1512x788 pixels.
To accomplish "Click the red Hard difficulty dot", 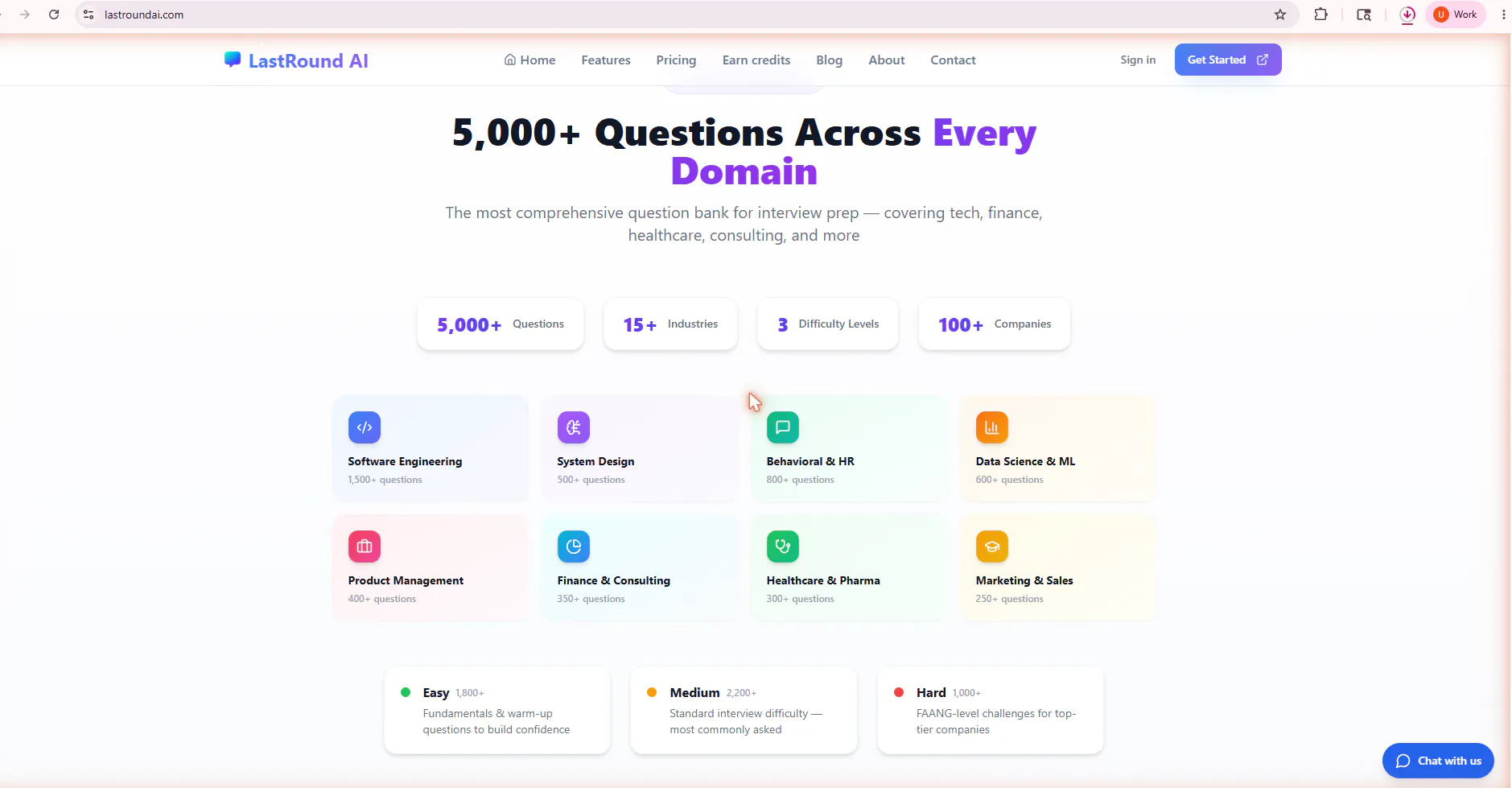I will [899, 692].
